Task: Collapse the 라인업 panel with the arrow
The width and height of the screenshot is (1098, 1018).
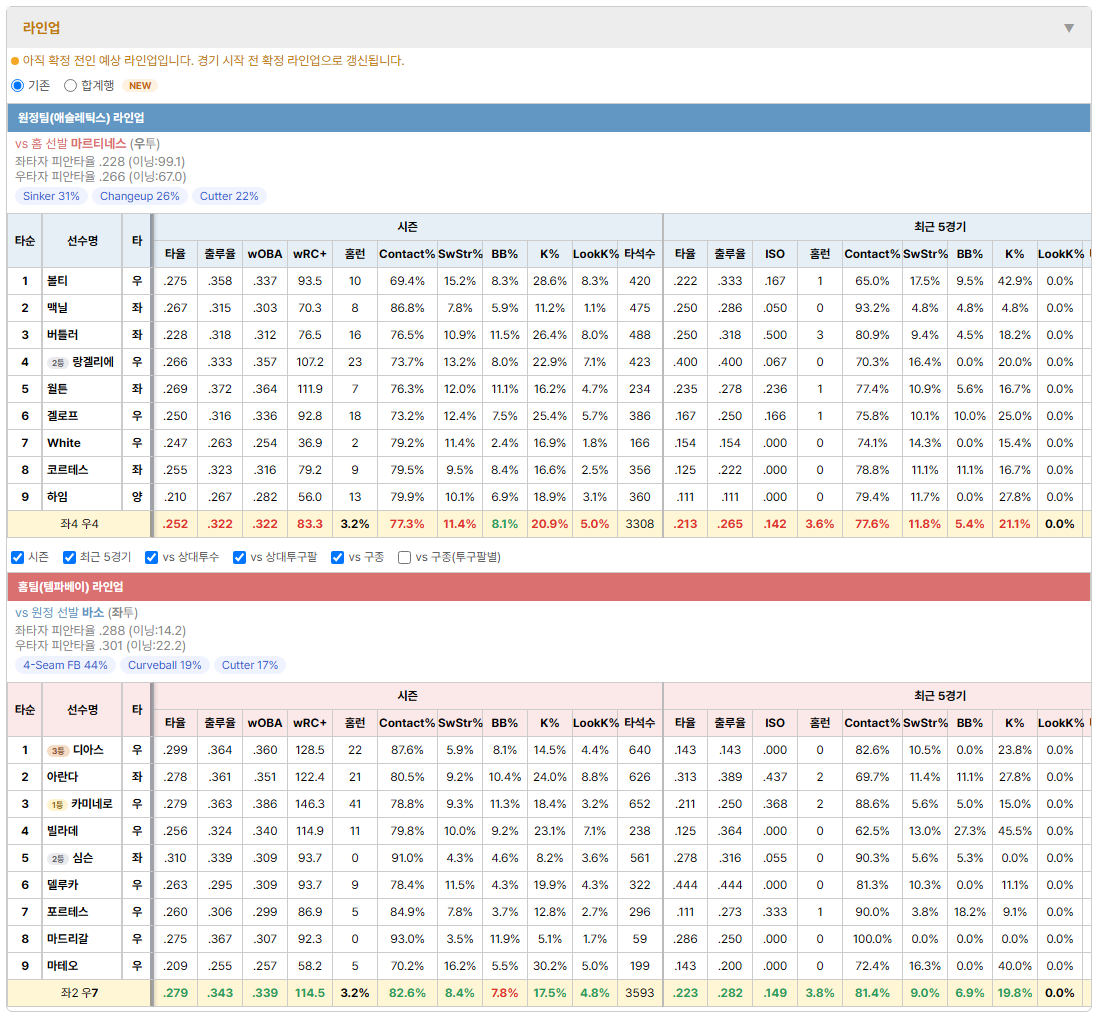Action: (1069, 28)
